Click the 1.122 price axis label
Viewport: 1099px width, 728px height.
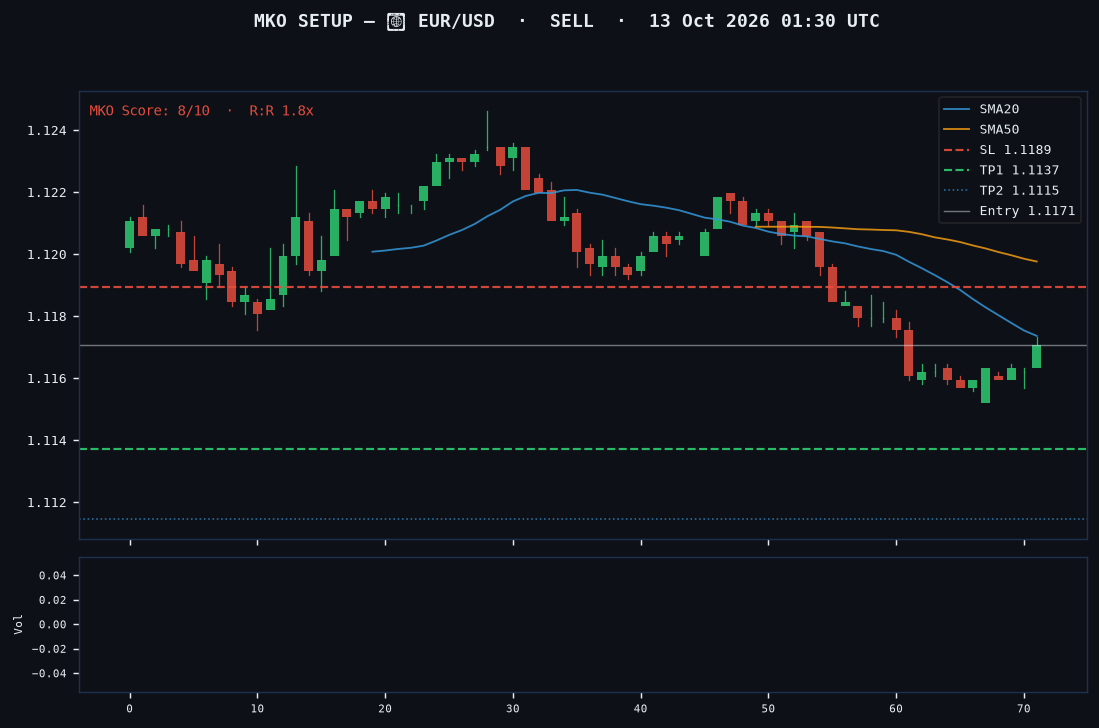coord(46,193)
